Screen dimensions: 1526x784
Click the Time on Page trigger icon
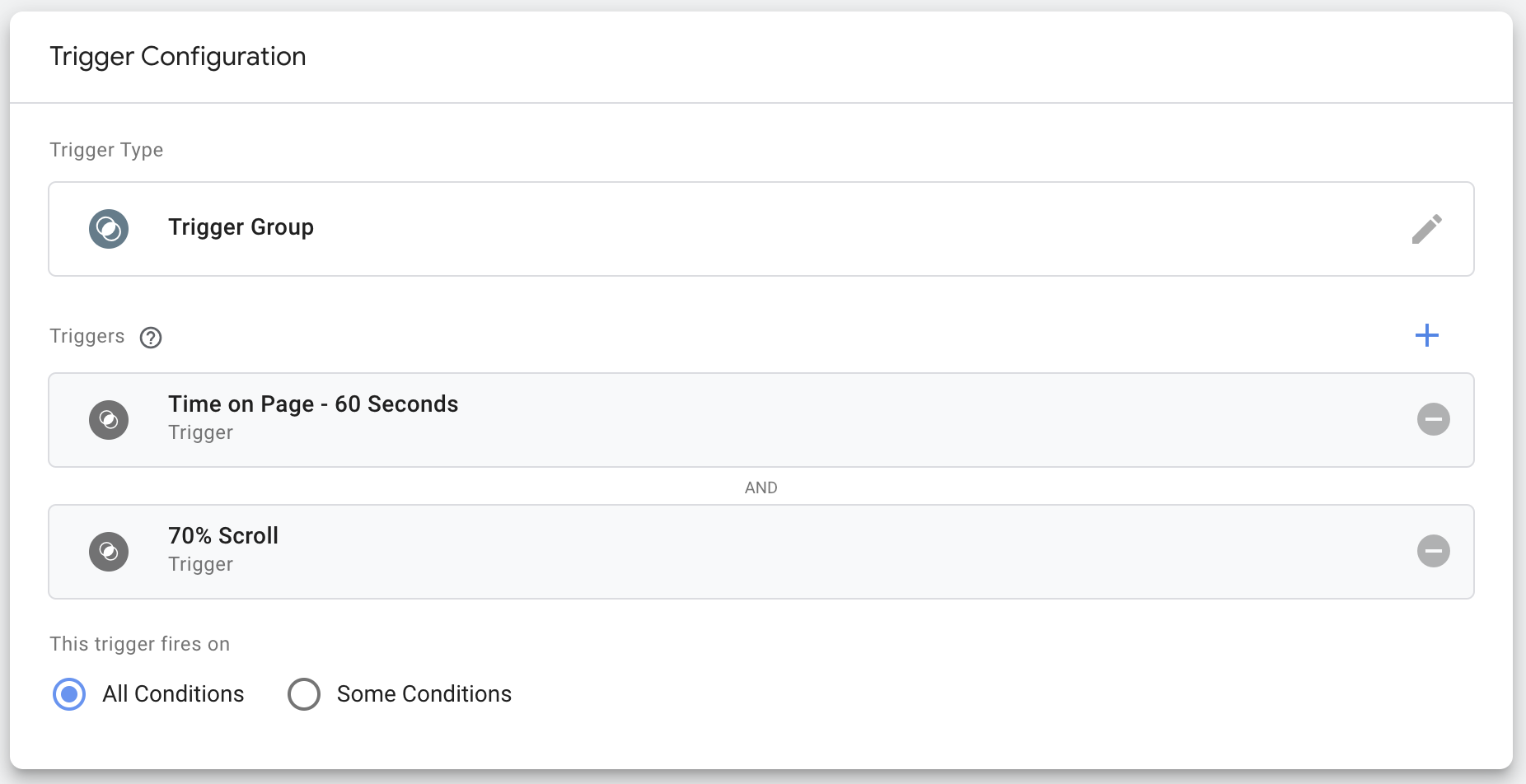(109, 420)
